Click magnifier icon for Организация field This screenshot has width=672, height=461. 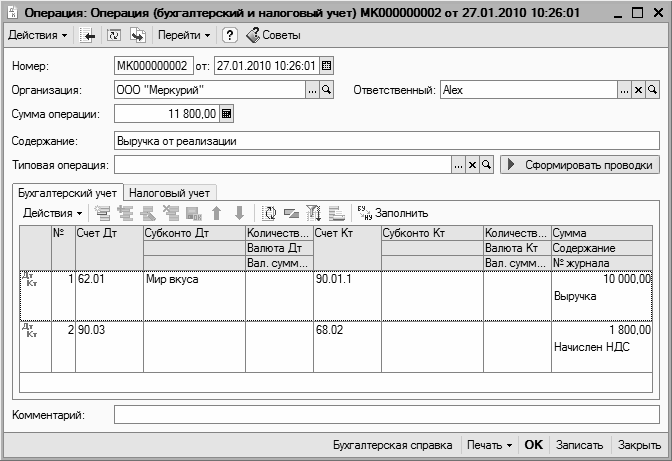tap(326, 90)
